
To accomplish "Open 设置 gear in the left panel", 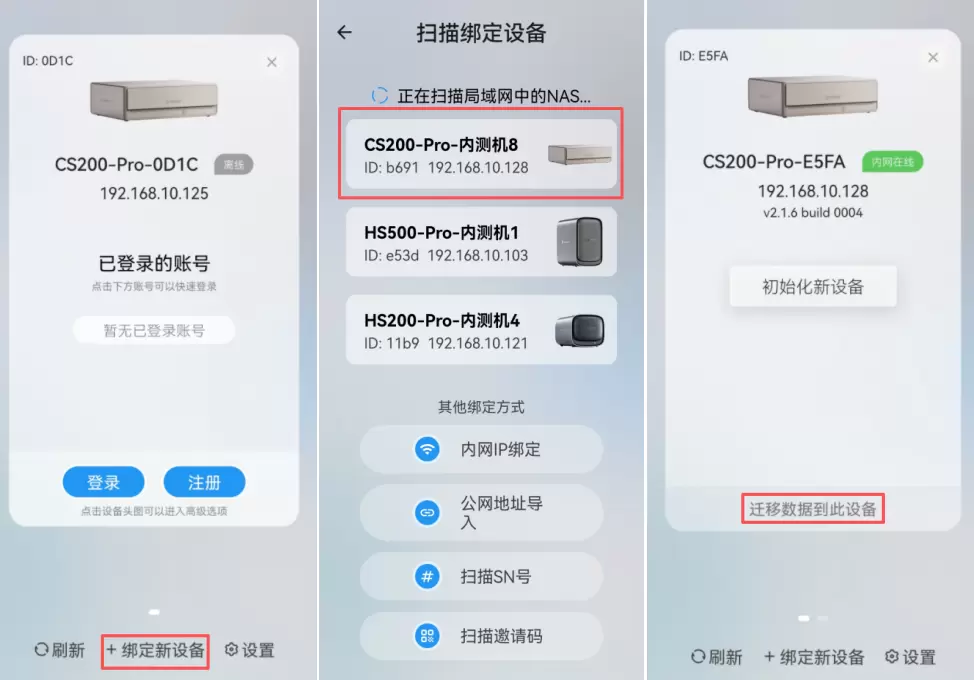I will [x=249, y=650].
